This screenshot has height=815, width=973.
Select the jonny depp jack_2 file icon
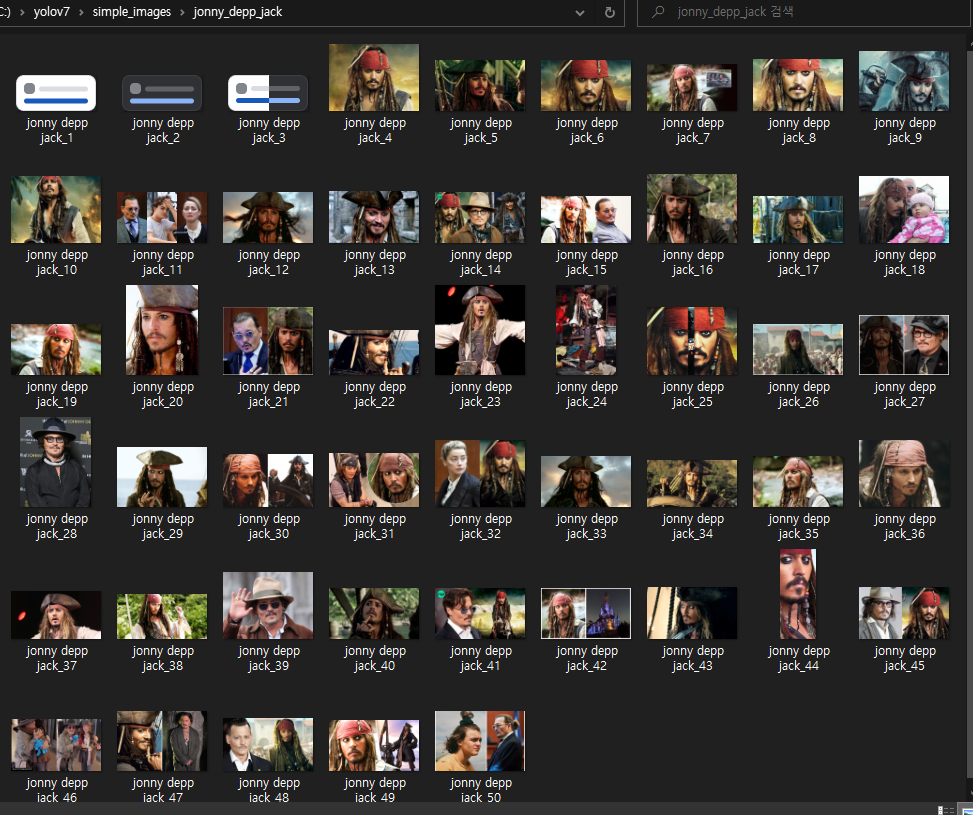[162, 93]
